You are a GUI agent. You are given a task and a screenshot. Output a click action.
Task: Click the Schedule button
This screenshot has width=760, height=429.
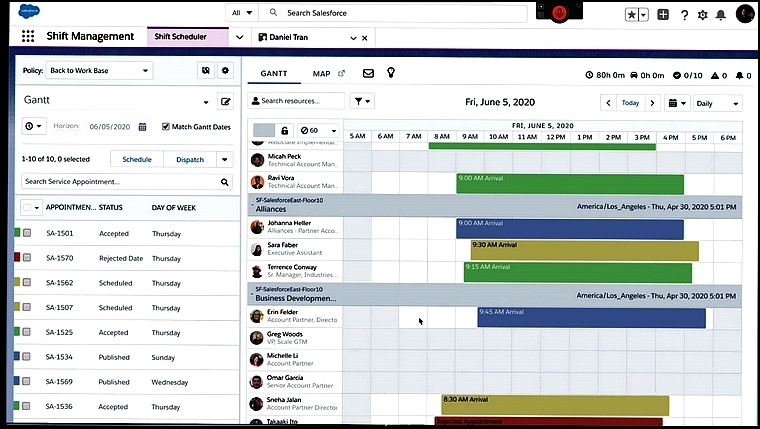[137, 159]
